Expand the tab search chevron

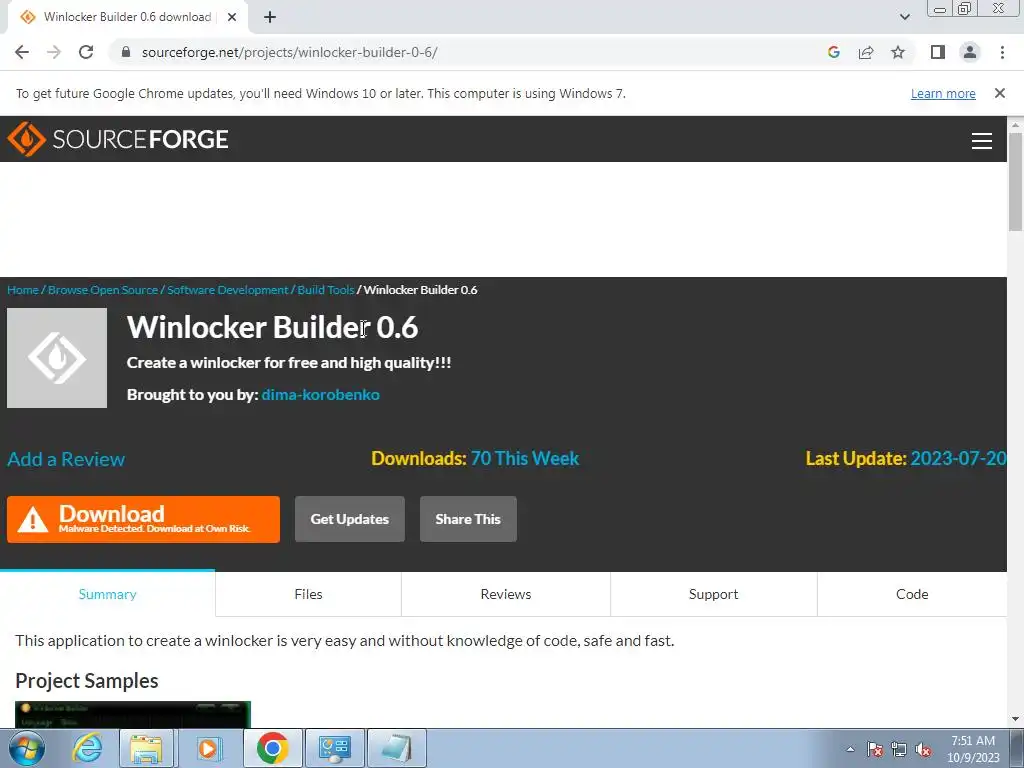click(904, 17)
